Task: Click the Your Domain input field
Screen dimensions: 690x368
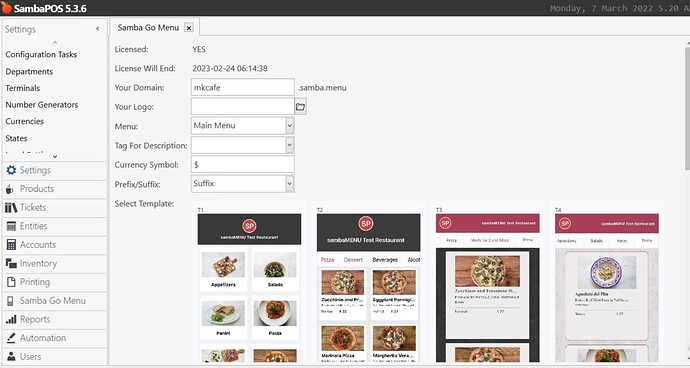Action: coord(242,87)
